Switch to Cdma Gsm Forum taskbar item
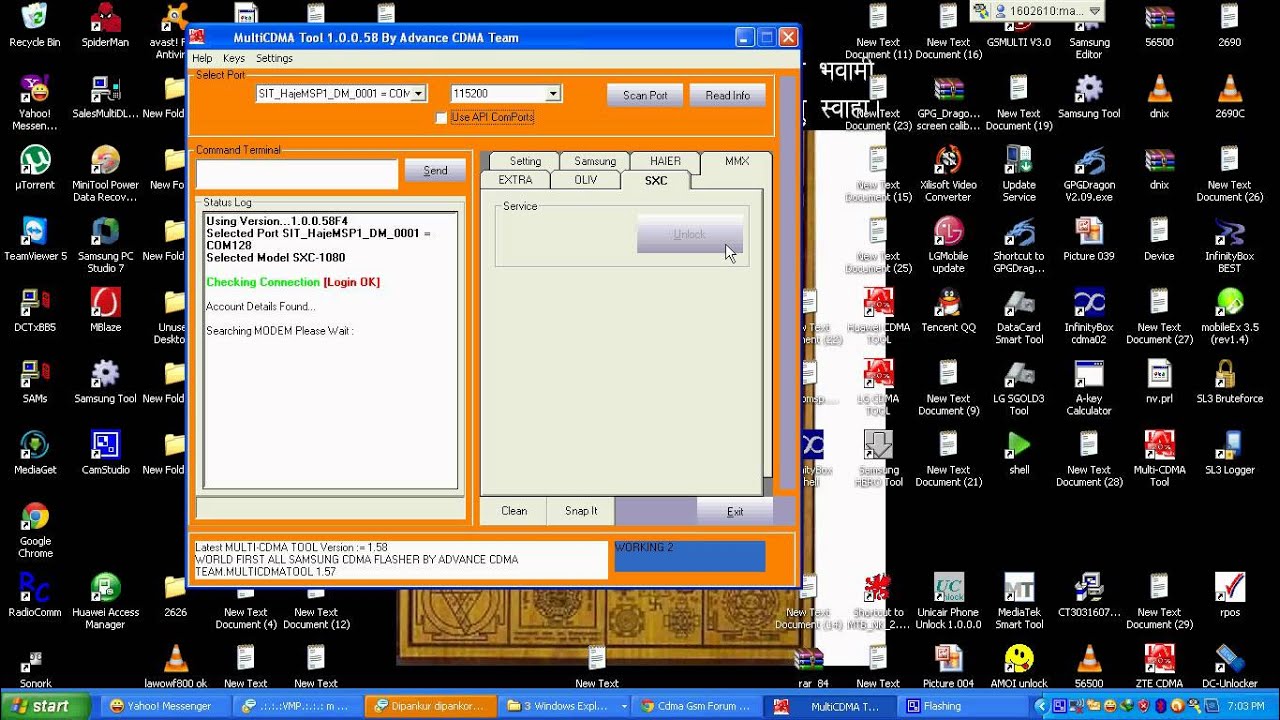 point(697,706)
